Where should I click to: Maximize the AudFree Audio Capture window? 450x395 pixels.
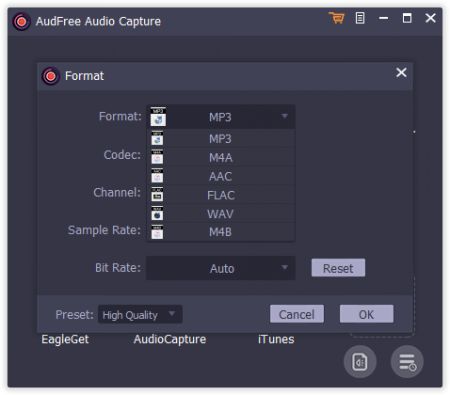[x=407, y=18]
